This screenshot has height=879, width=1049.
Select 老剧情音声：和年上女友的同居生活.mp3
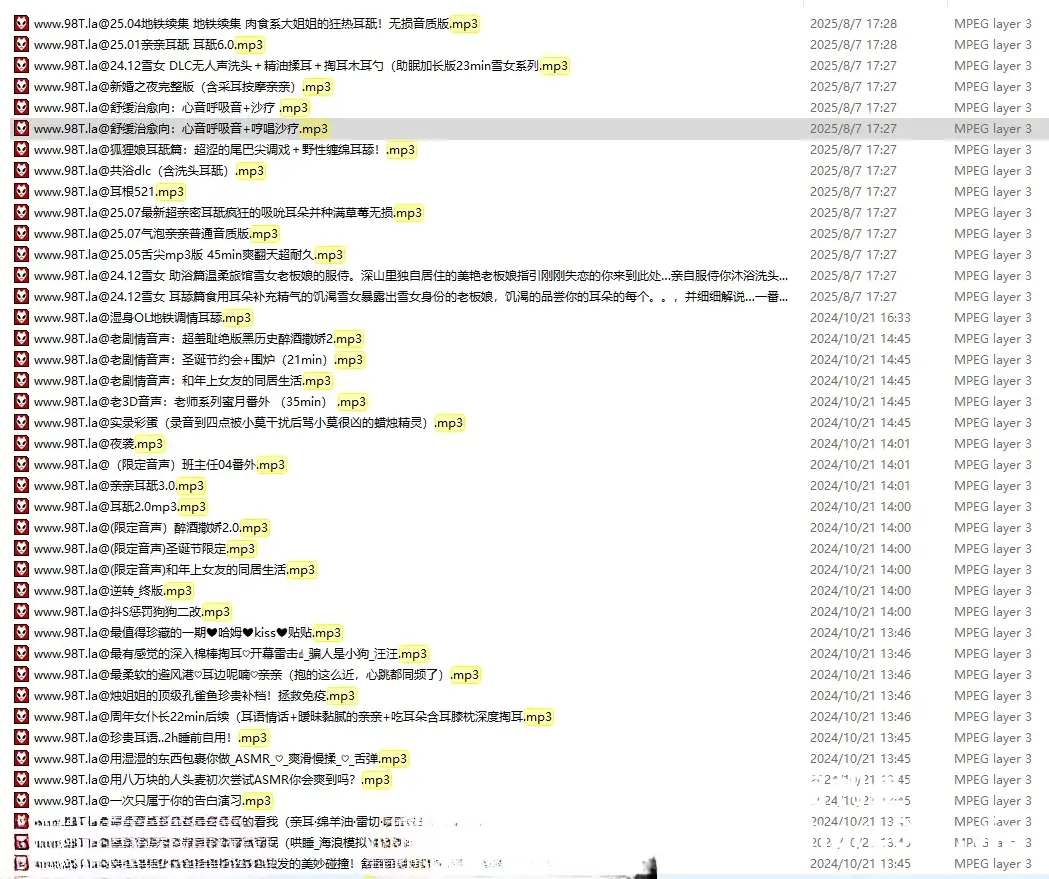pos(182,381)
